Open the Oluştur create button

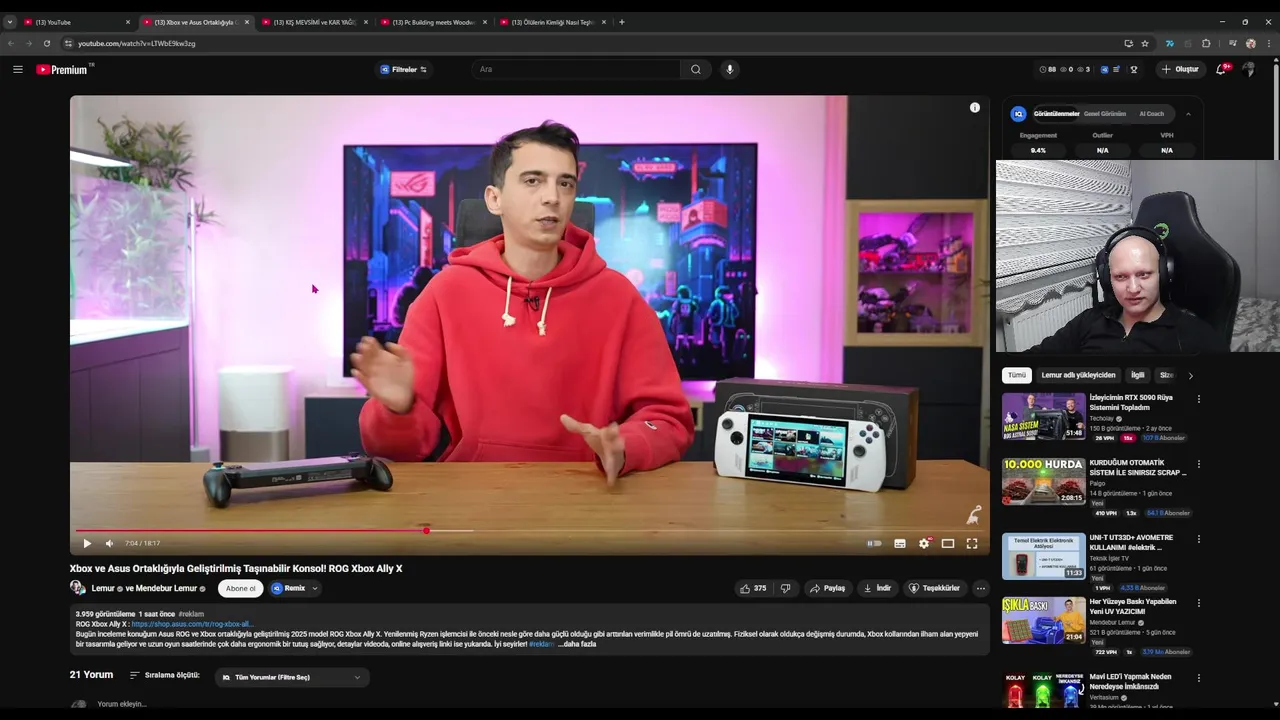click(1180, 69)
